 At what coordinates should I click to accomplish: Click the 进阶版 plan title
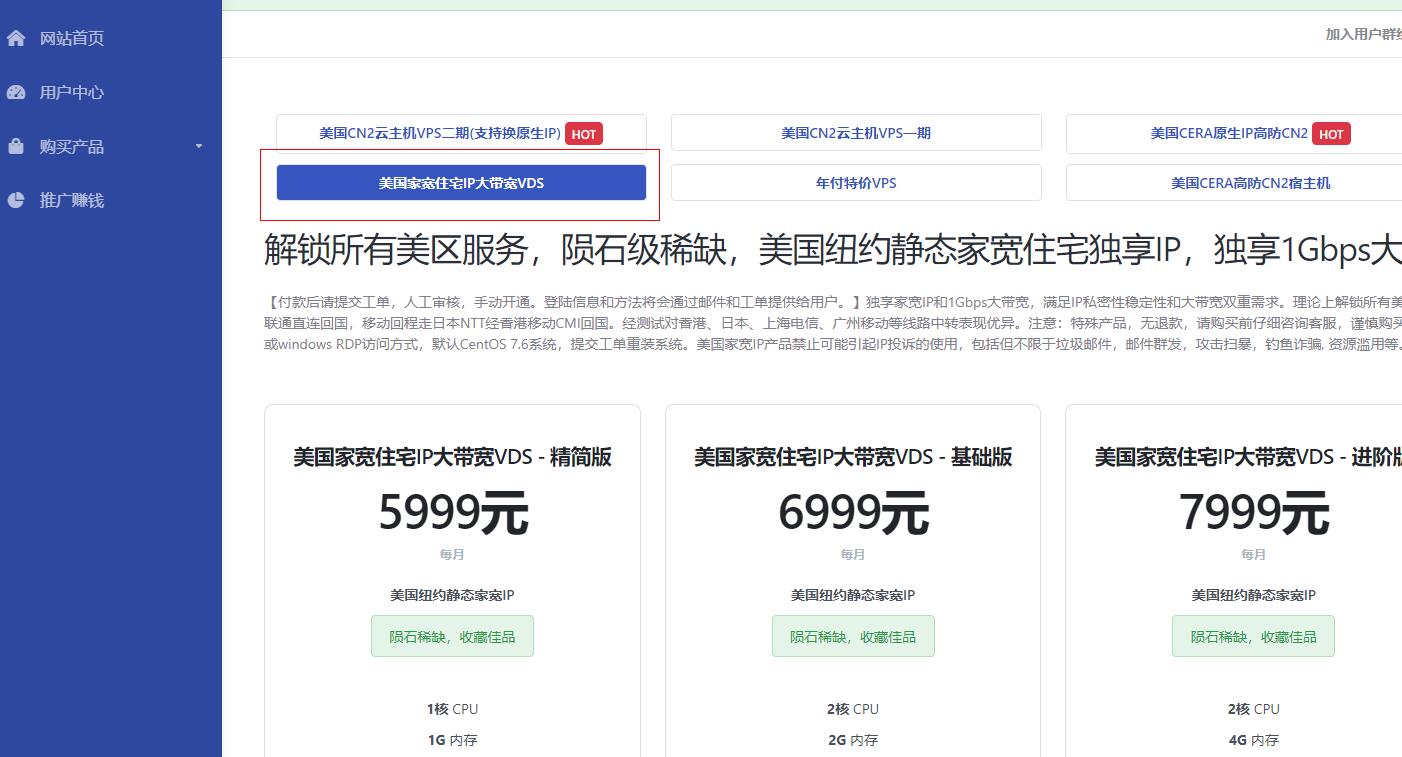pyautogui.click(x=1248, y=457)
